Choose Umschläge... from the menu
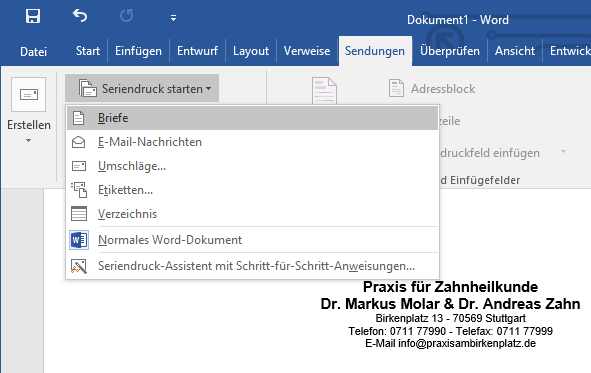The width and height of the screenshot is (591, 373). (253, 166)
